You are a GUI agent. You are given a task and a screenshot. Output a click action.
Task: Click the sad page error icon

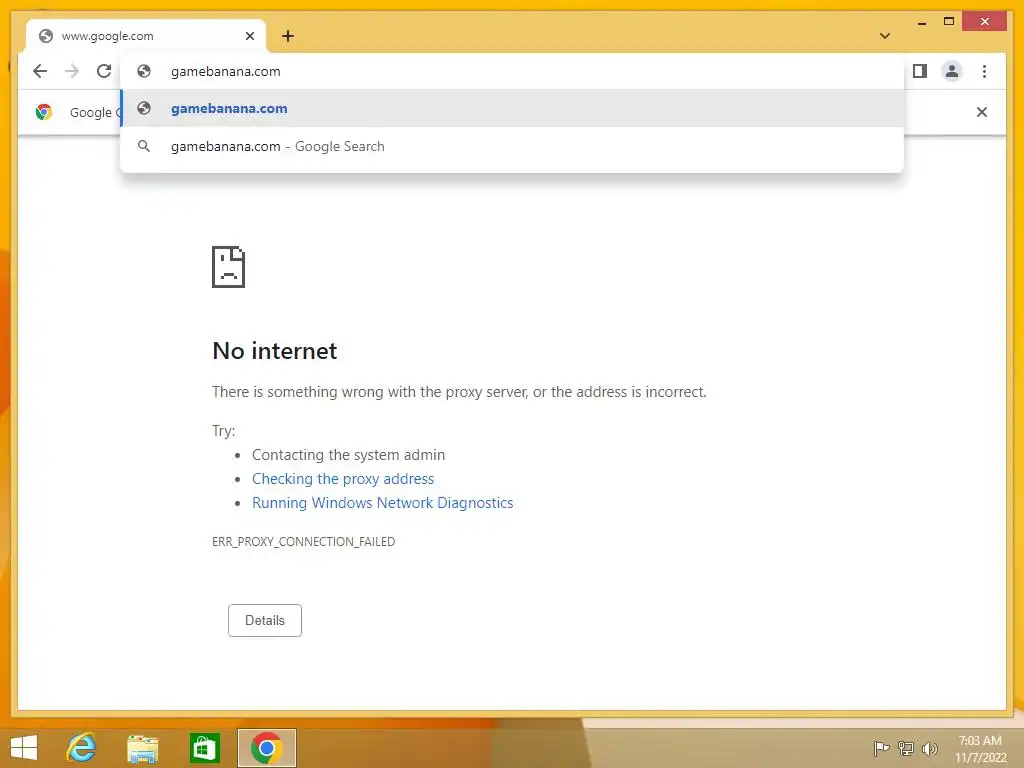[x=229, y=267]
